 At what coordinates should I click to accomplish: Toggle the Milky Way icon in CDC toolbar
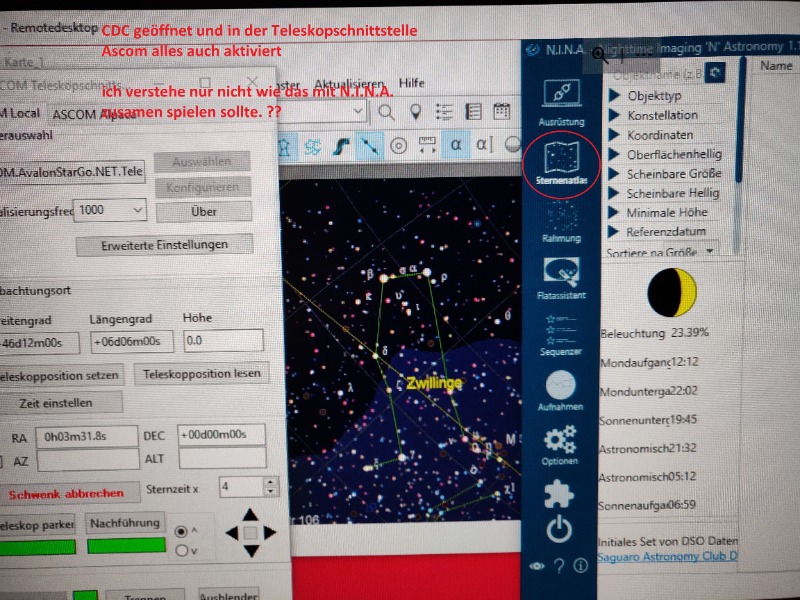coord(341,146)
